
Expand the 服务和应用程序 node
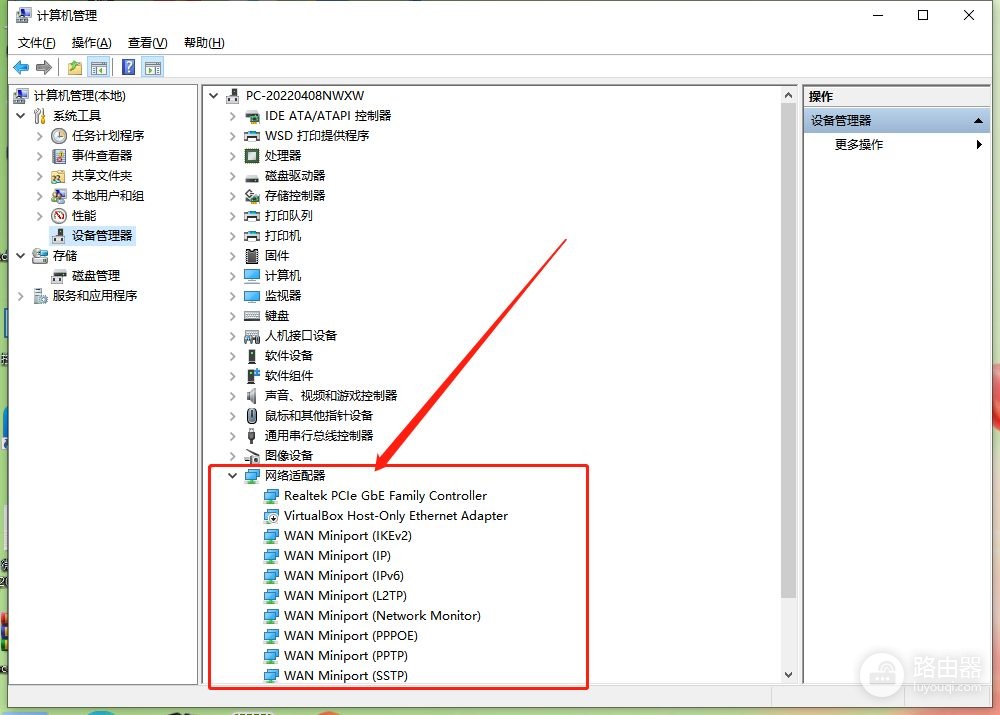[x=20, y=295]
